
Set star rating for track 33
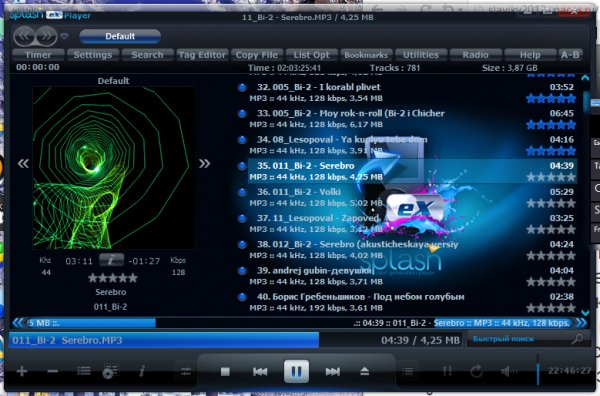click(x=551, y=125)
